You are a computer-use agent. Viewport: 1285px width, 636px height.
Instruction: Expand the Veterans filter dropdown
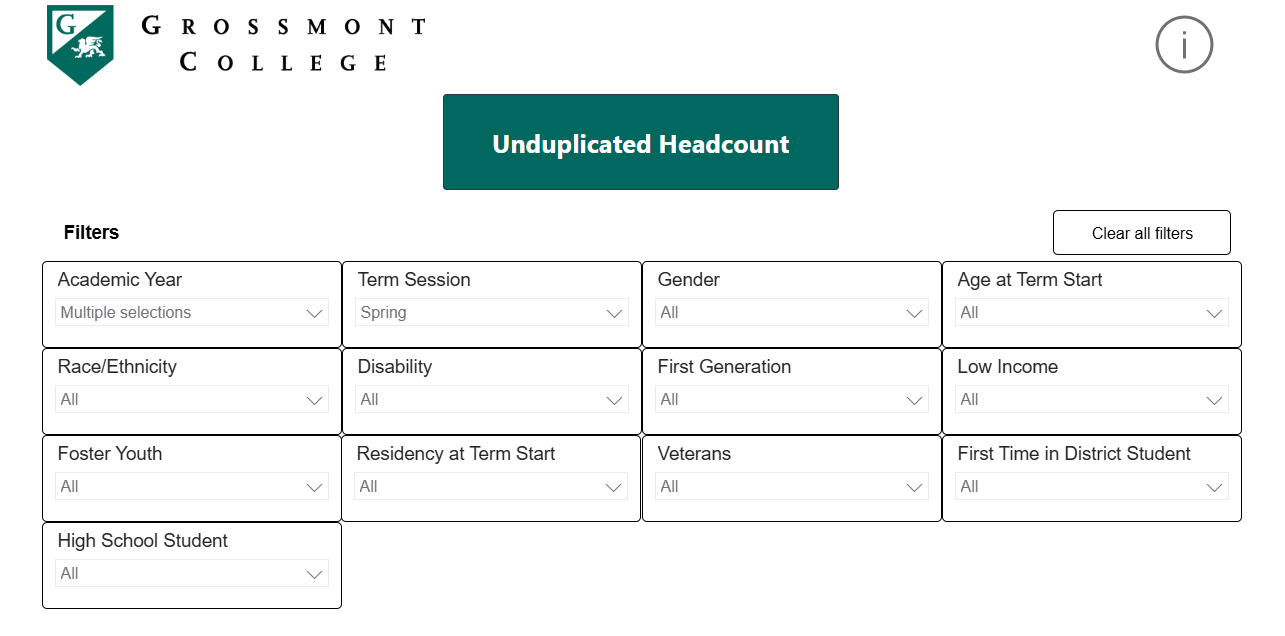[x=791, y=486]
